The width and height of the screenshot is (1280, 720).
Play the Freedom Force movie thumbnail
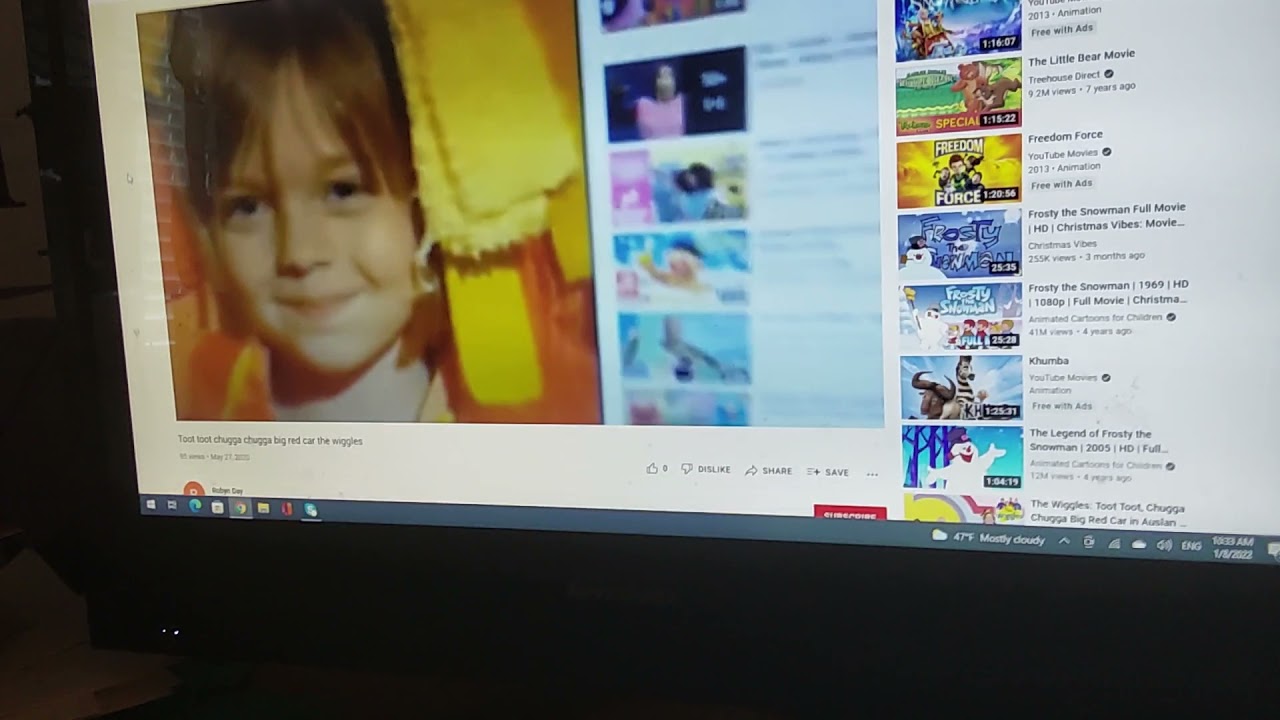(x=959, y=171)
